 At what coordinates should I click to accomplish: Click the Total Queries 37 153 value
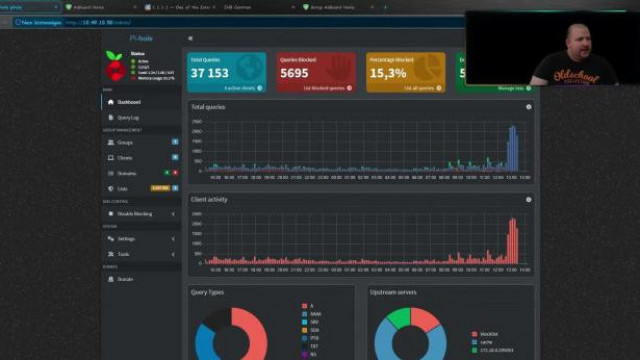209,73
